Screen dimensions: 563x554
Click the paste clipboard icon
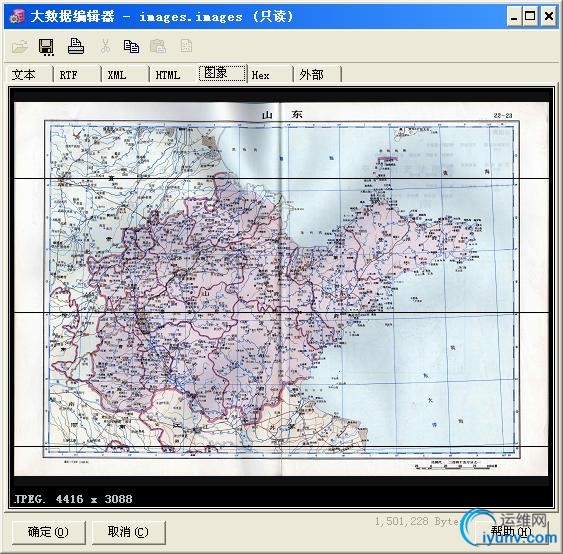[x=158, y=46]
